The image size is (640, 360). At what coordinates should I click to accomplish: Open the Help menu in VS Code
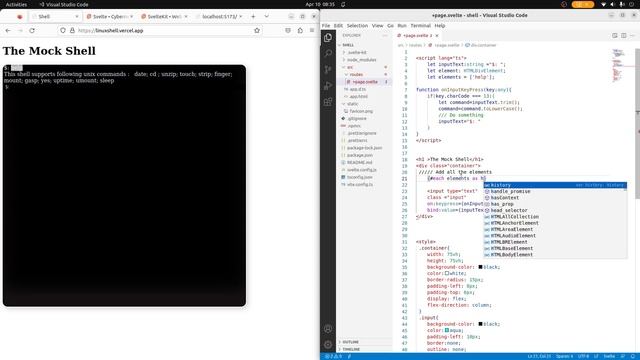coord(440,26)
